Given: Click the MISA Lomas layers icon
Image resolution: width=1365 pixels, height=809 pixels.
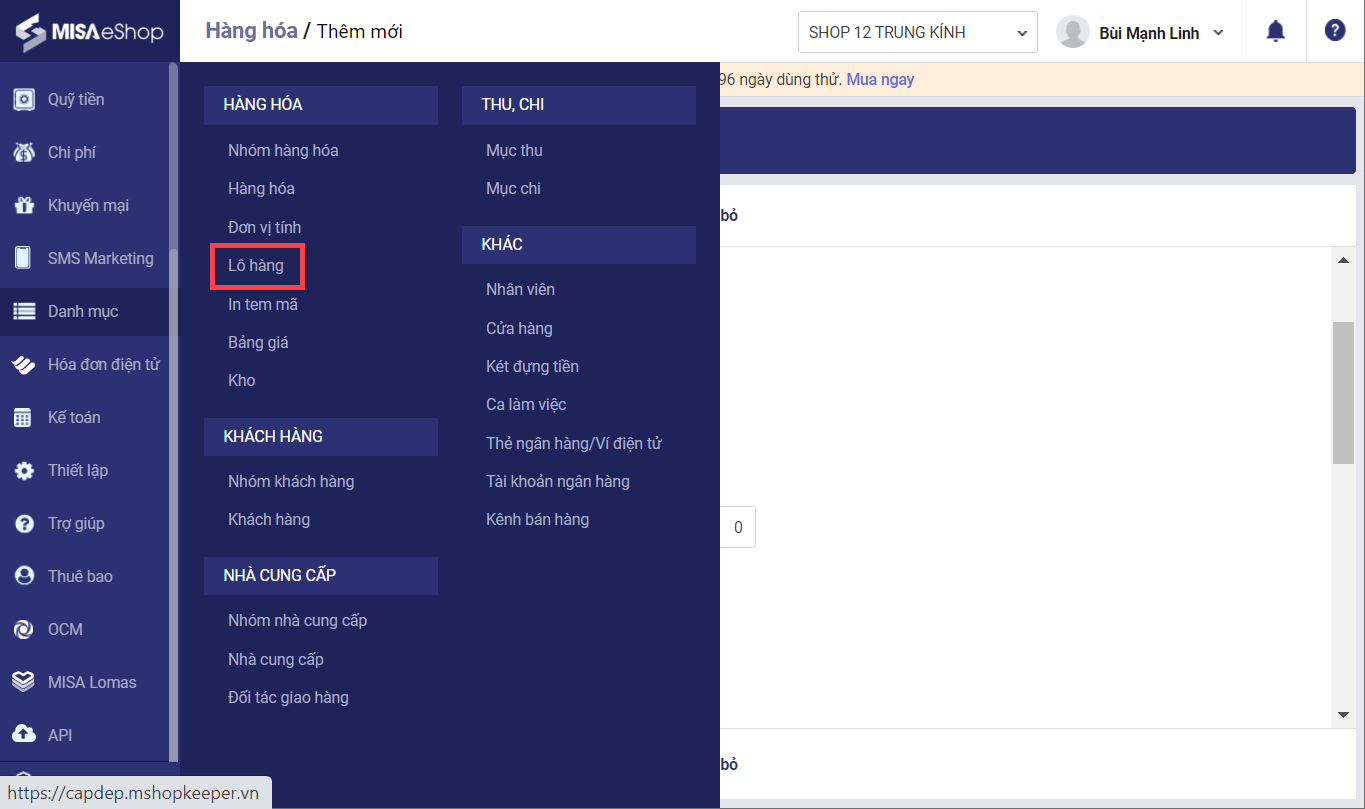Looking at the screenshot, I should coord(23,682).
